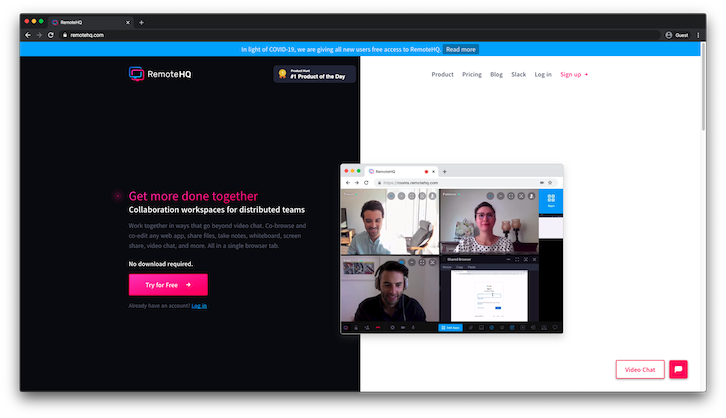726x418 pixels.
Task: Open the Pricing page
Action: click(472, 74)
